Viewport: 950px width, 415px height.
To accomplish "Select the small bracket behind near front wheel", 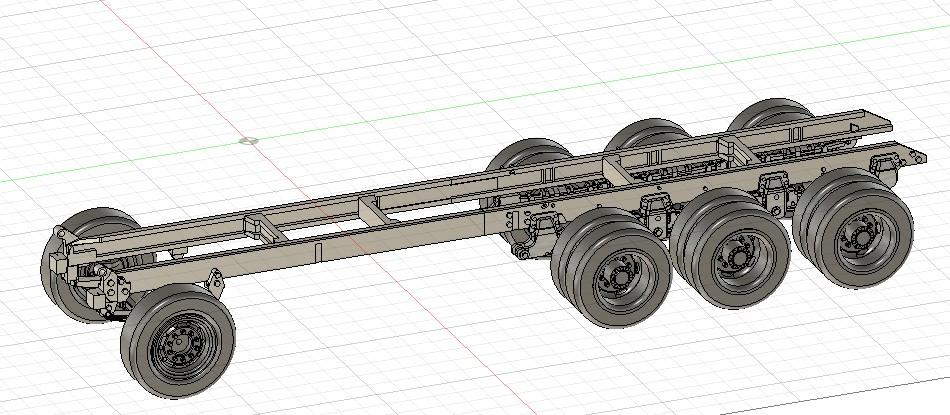I will tap(214, 283).
